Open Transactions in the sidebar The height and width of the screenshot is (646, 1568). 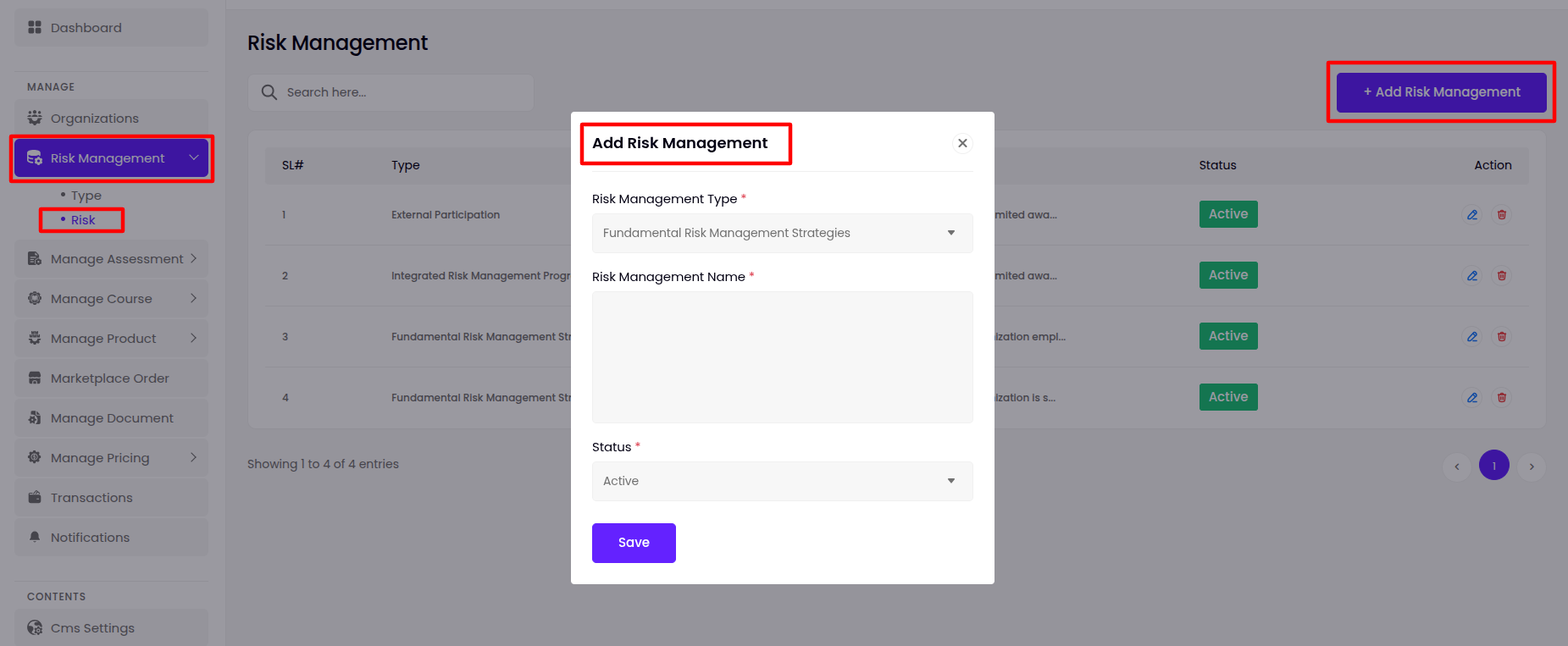91,498
